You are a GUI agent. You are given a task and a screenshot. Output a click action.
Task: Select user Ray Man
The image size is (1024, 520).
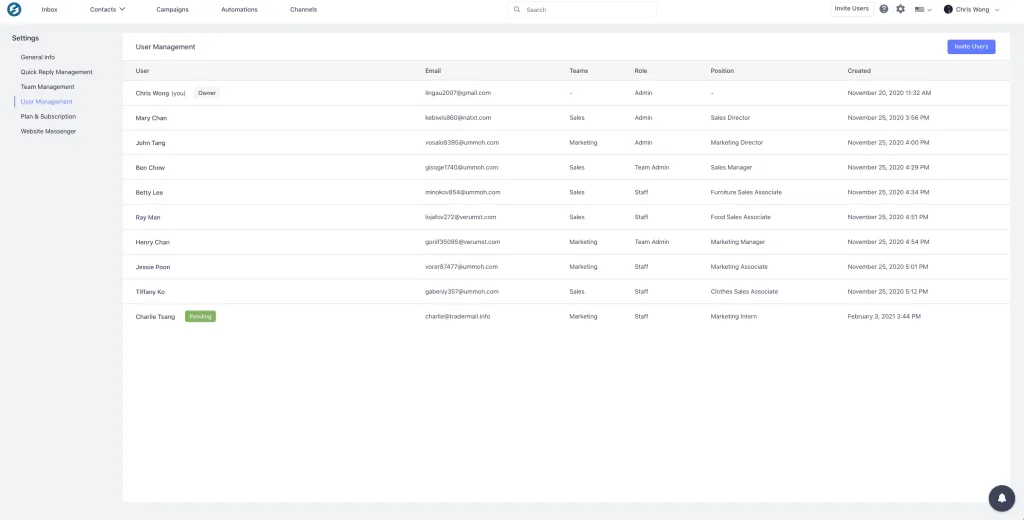pyautogui.click(x=148, y=218)
